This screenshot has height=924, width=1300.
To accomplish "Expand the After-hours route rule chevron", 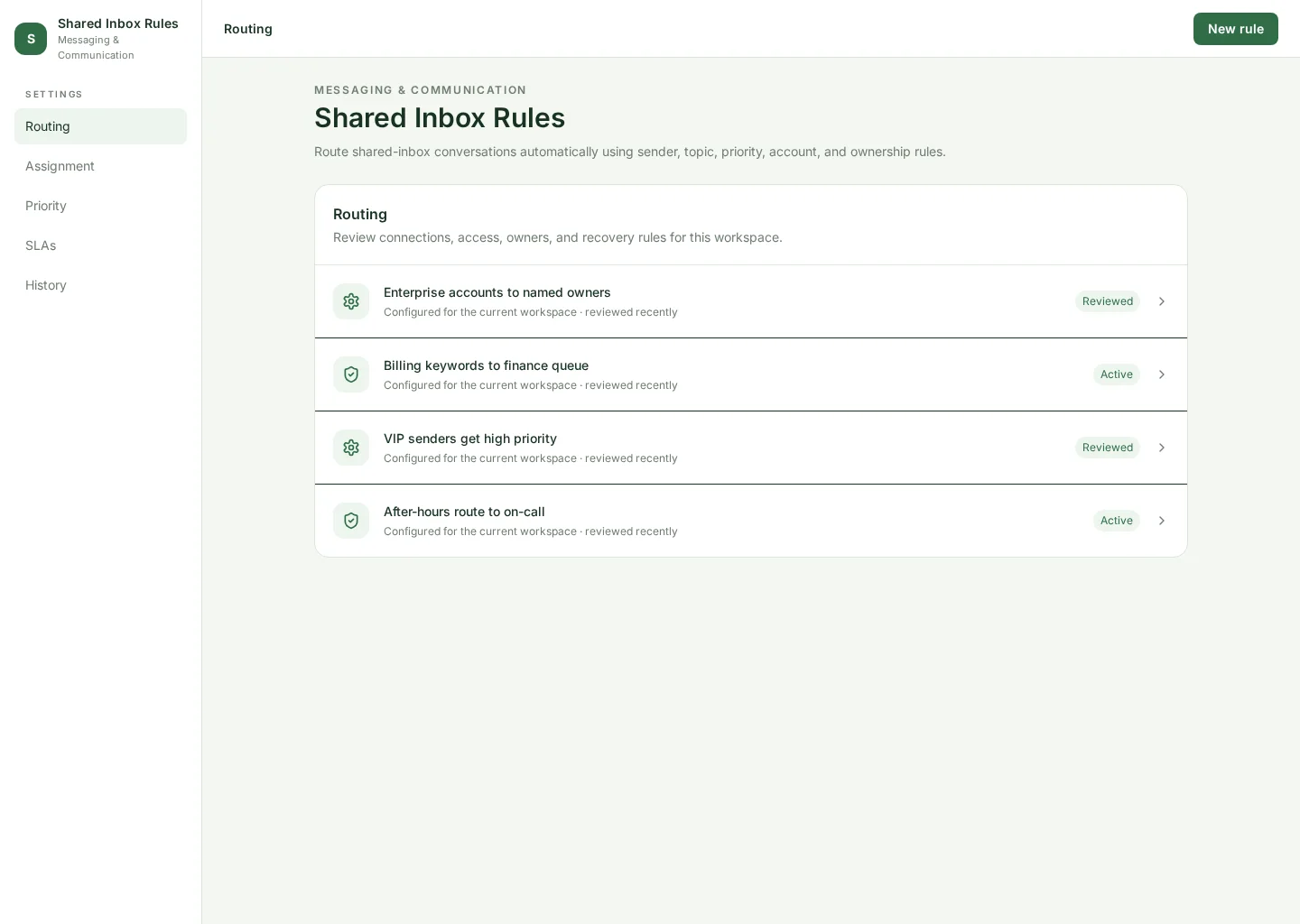I will pyautogui.click(x=1162, y=521).
